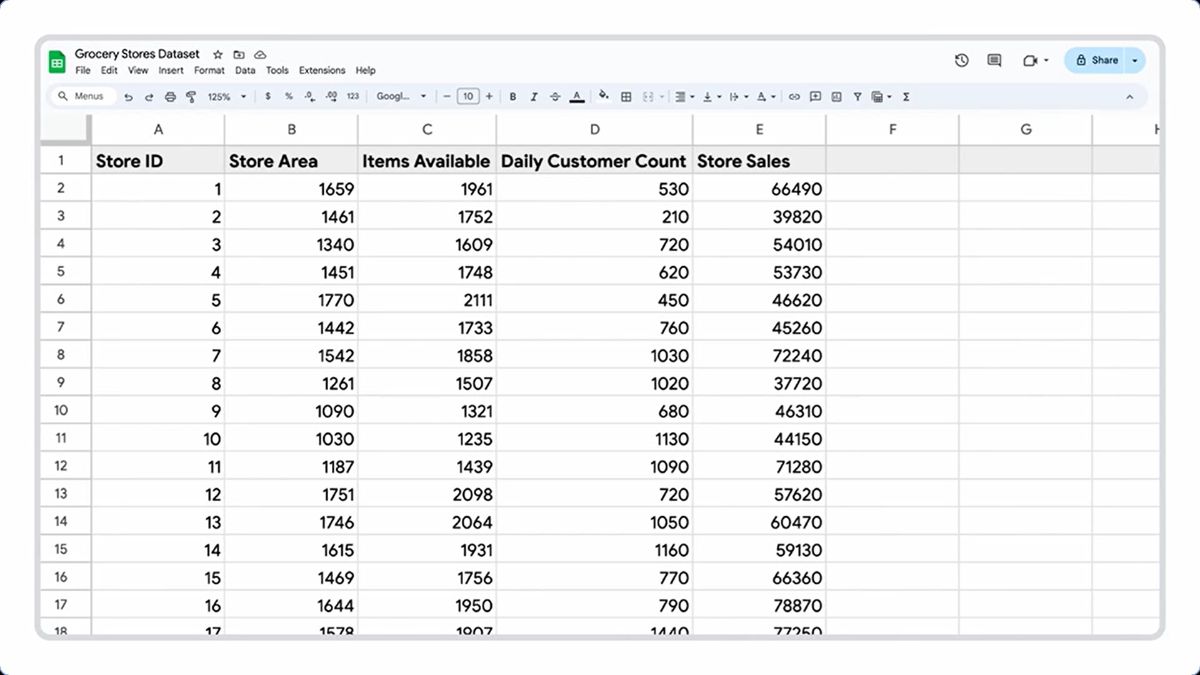Open version history clock icon
The width and height of the screenshot is (1200, 675).
point(961,61)
